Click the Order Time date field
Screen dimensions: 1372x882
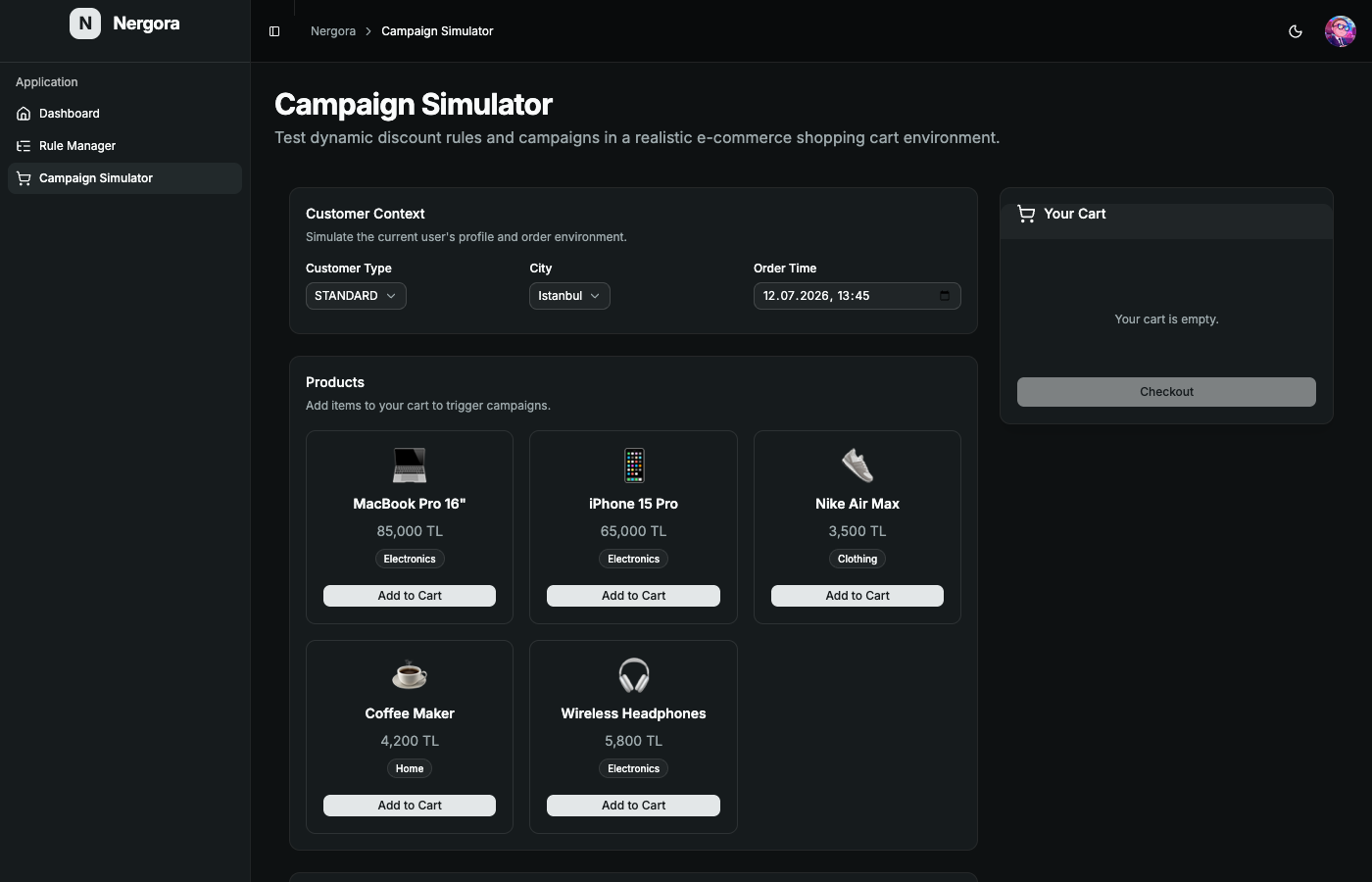coord(857,296)
